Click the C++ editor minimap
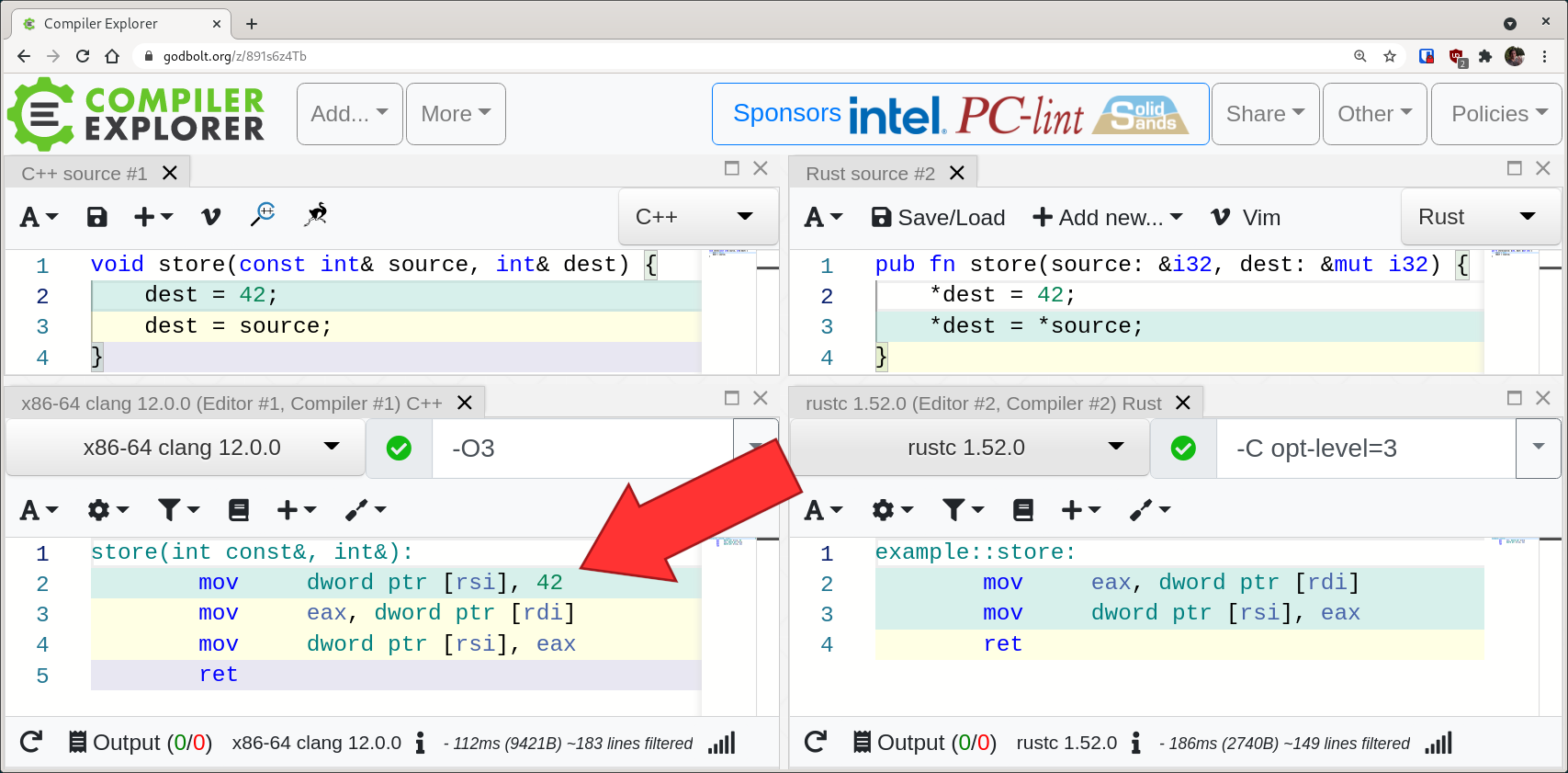1568x773 pixels. [x=730, y=254]
